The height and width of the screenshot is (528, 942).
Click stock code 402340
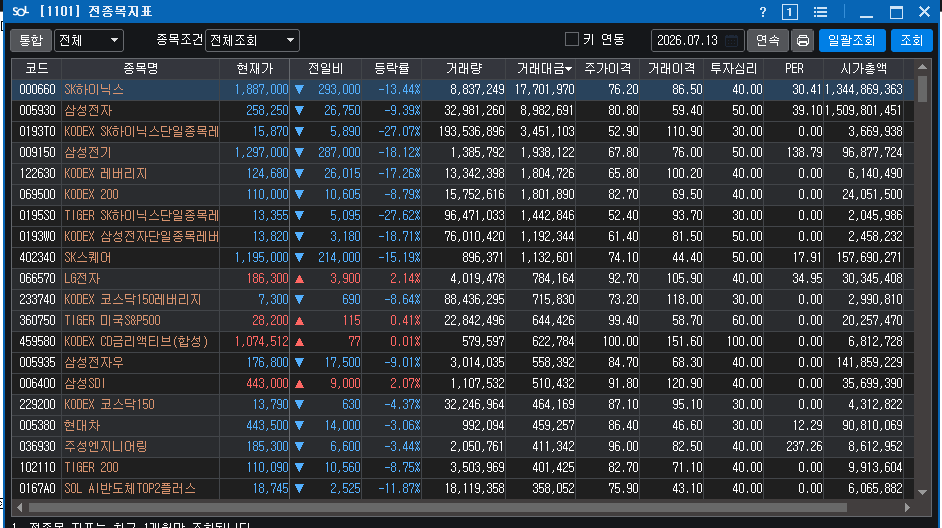(37, 258)
